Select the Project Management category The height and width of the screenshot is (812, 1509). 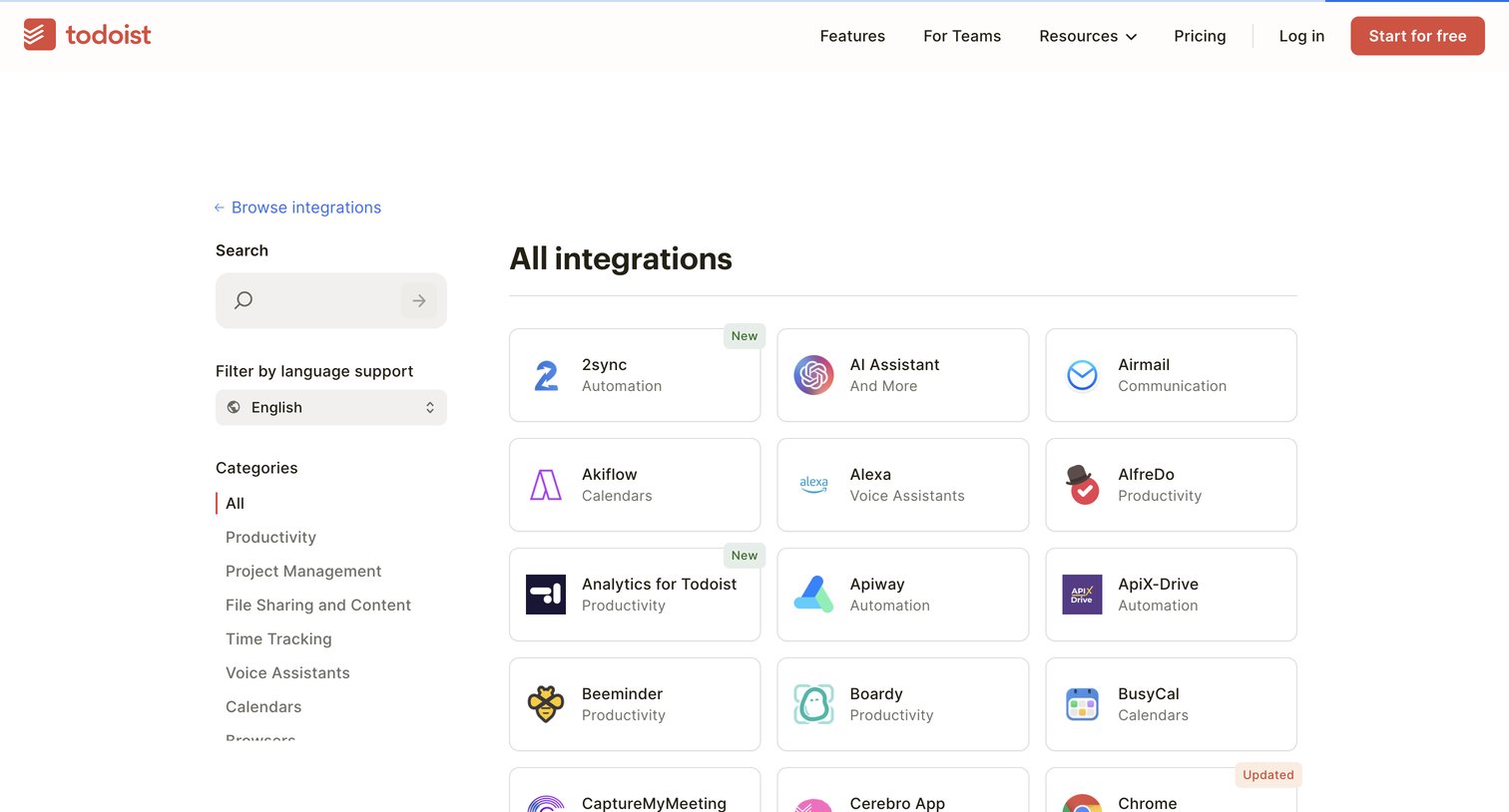pyautogui.click(x=303, y=572)
